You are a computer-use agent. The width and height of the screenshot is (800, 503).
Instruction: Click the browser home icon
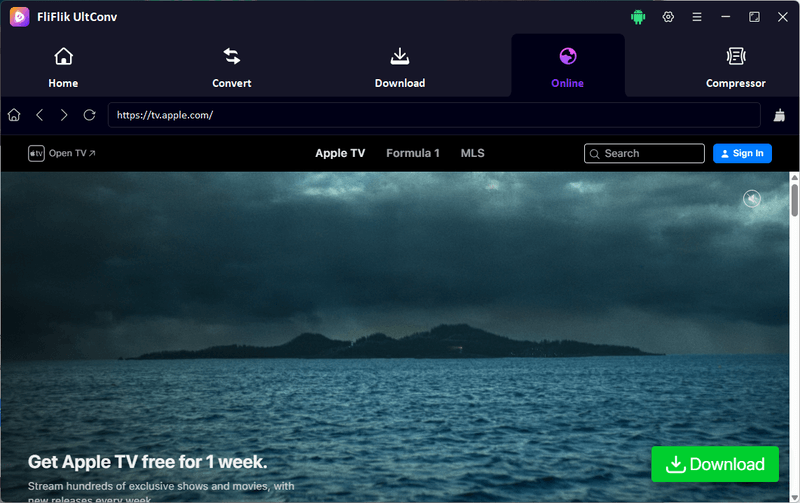14,115
